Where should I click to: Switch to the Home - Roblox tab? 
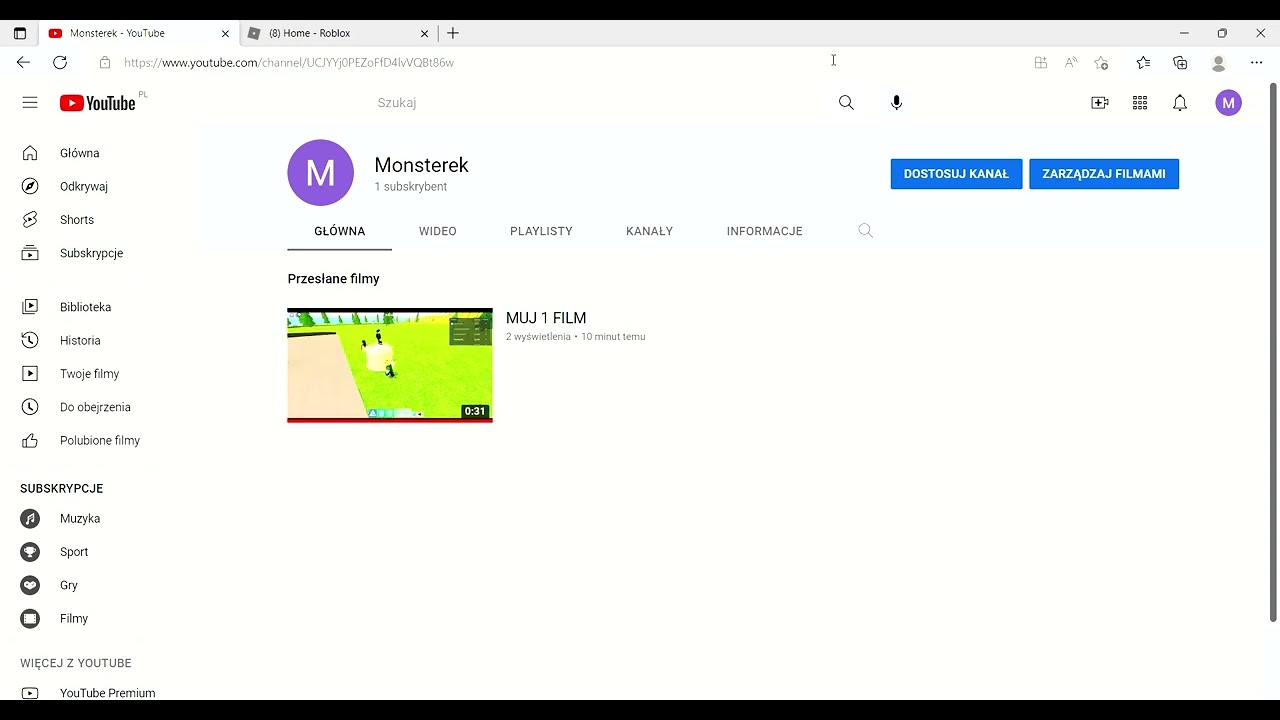[339, 33]
